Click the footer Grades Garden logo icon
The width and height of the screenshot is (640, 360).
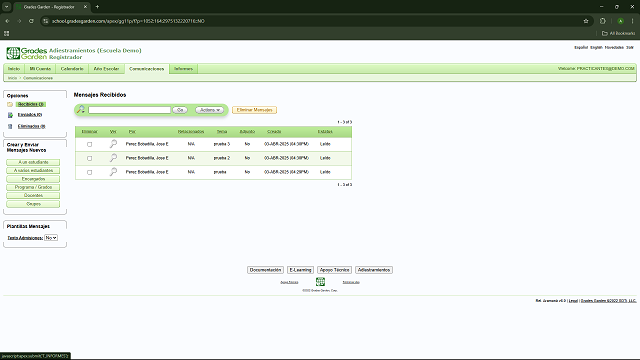320,282
